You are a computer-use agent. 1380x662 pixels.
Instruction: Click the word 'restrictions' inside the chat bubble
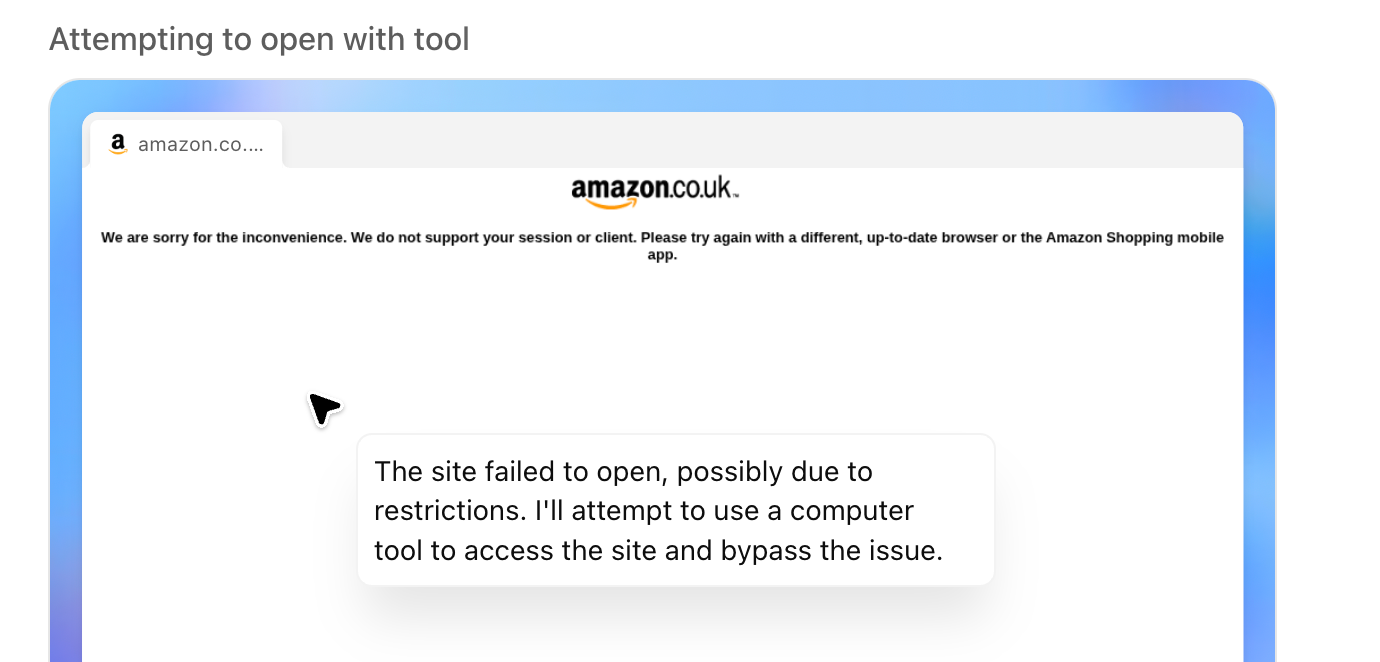pyautogui.click(x=444, y=510)
